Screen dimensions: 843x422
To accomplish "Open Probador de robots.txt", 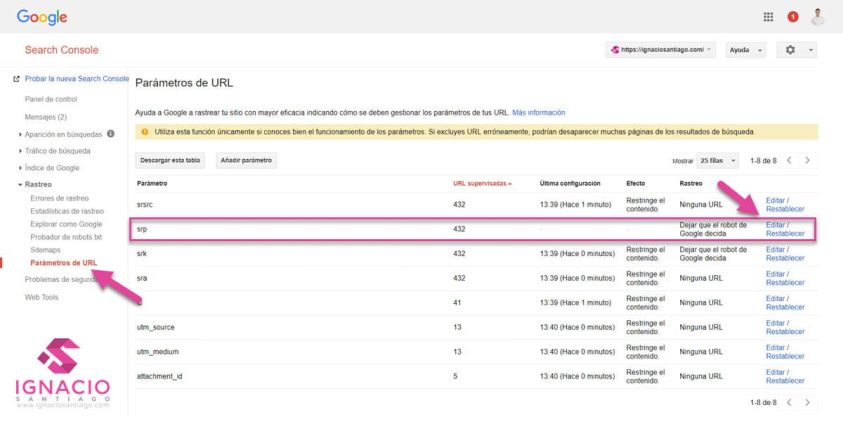I will pyautogui.click(x=66, y=237).
